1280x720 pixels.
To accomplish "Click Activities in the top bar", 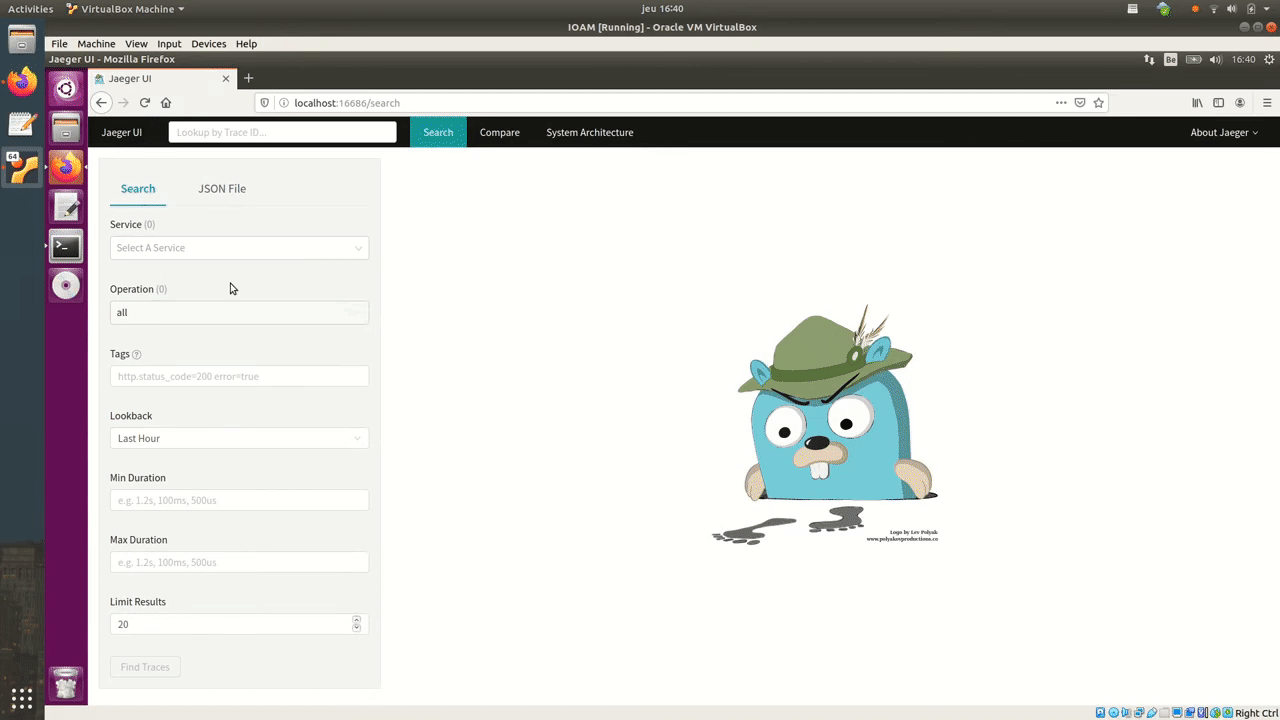I will click(30, 9).
